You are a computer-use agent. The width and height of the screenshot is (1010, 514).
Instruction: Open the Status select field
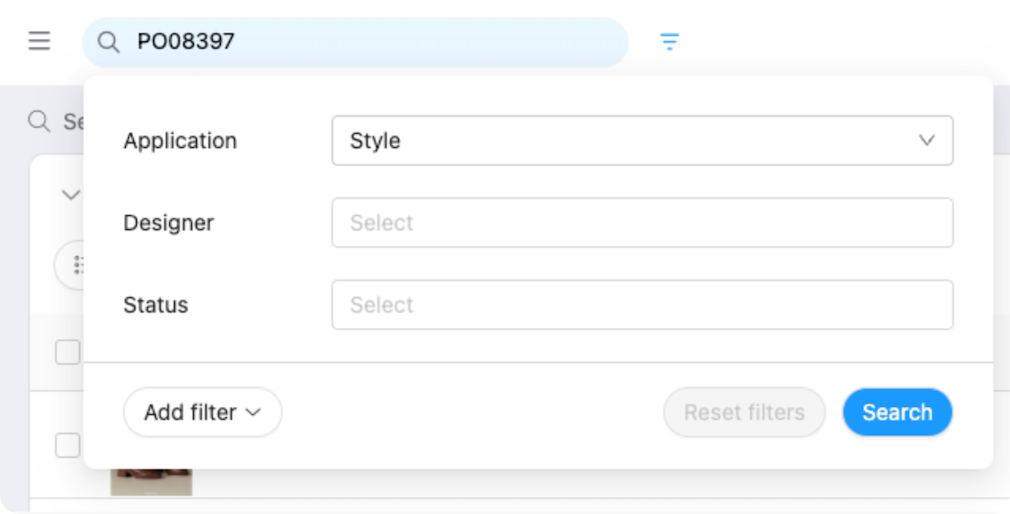click(x=641, y=305)
